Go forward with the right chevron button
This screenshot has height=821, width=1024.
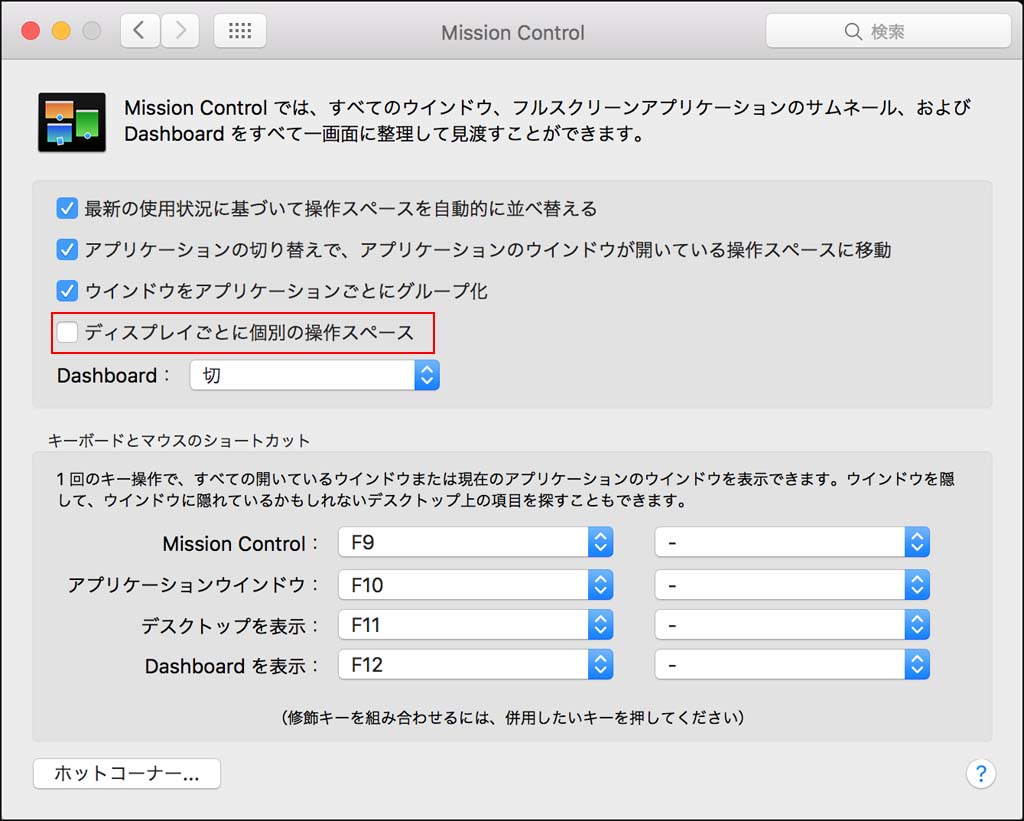coord(180,31)
